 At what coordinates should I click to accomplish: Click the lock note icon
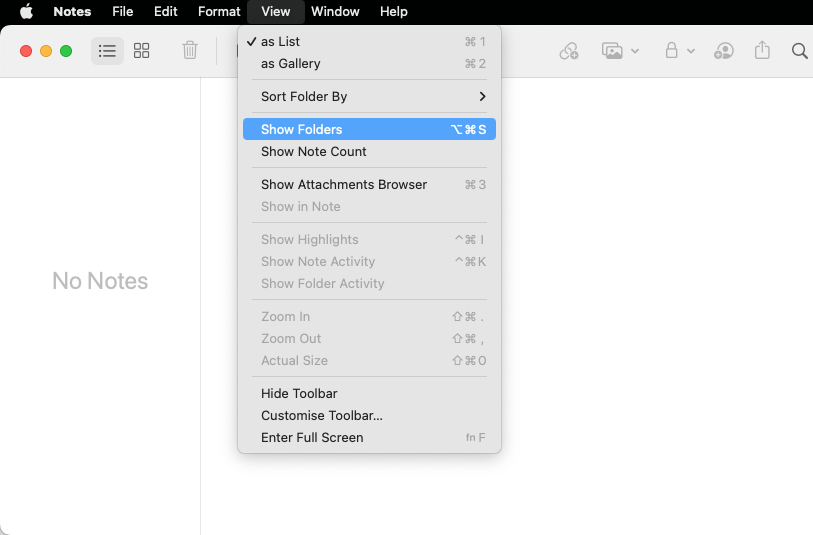tap(671, 51)
